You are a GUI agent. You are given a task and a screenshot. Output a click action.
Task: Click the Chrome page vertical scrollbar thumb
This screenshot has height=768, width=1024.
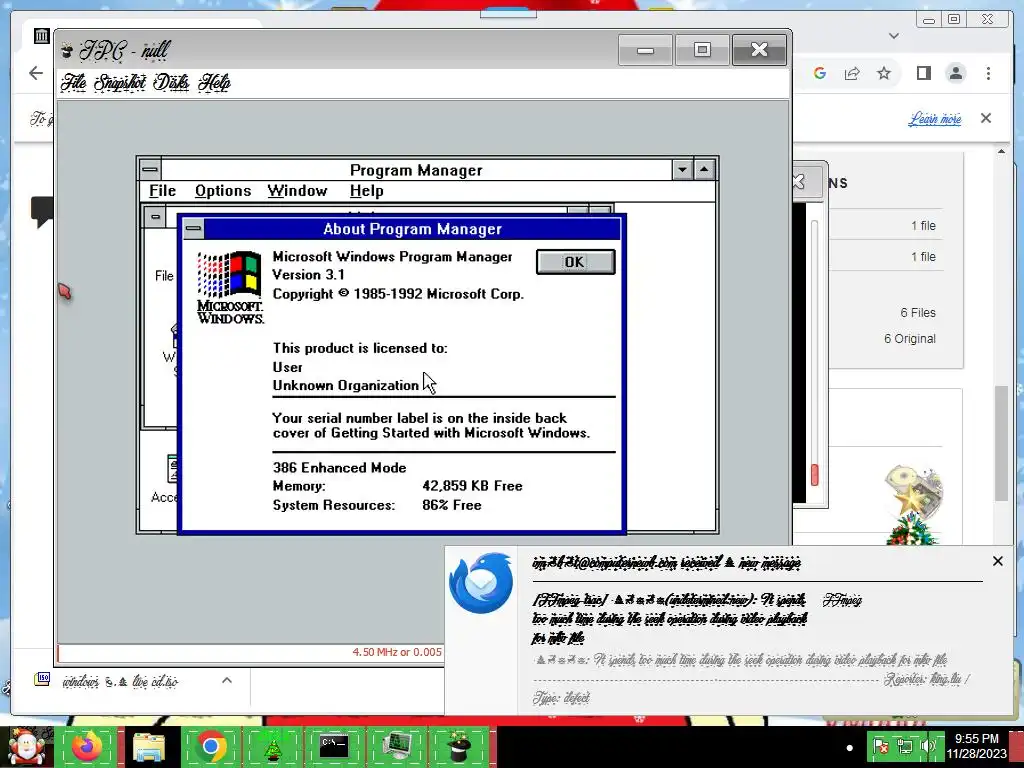pos(1000,443)
